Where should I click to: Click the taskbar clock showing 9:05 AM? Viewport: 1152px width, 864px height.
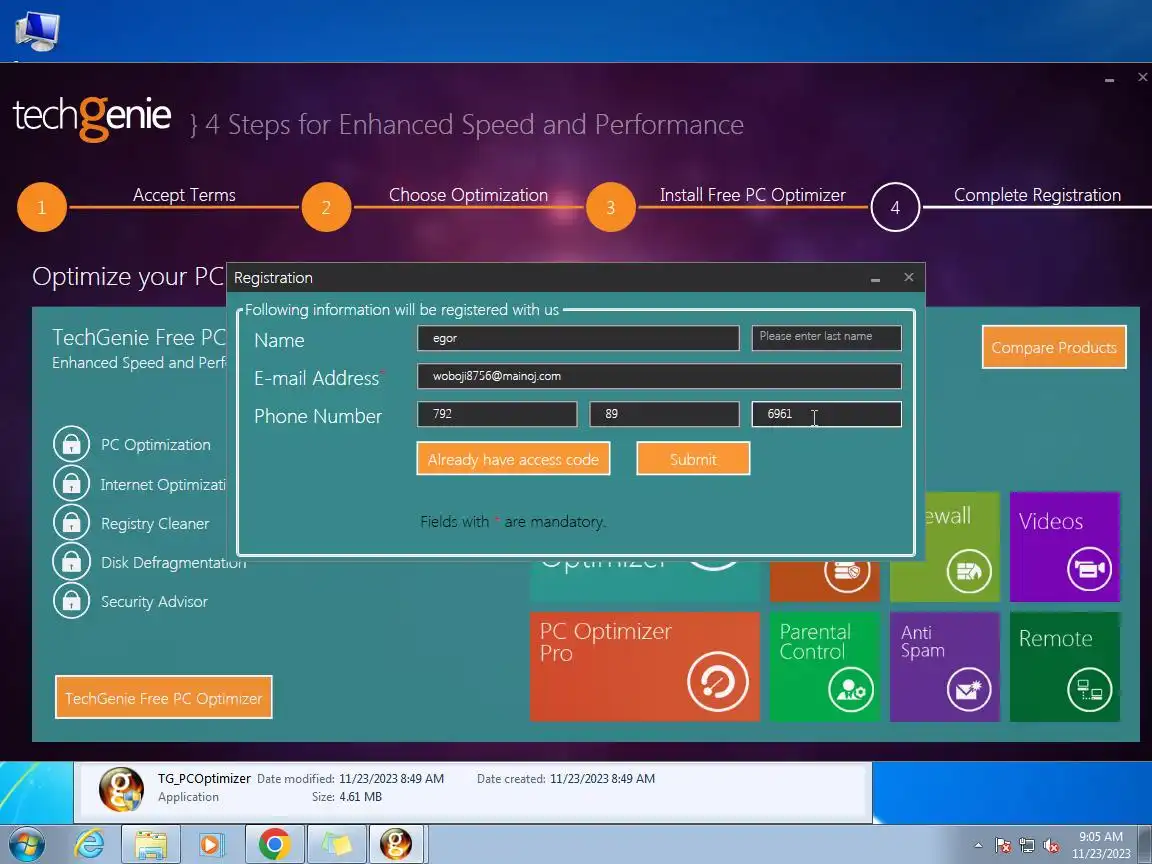coord(1101,845)
